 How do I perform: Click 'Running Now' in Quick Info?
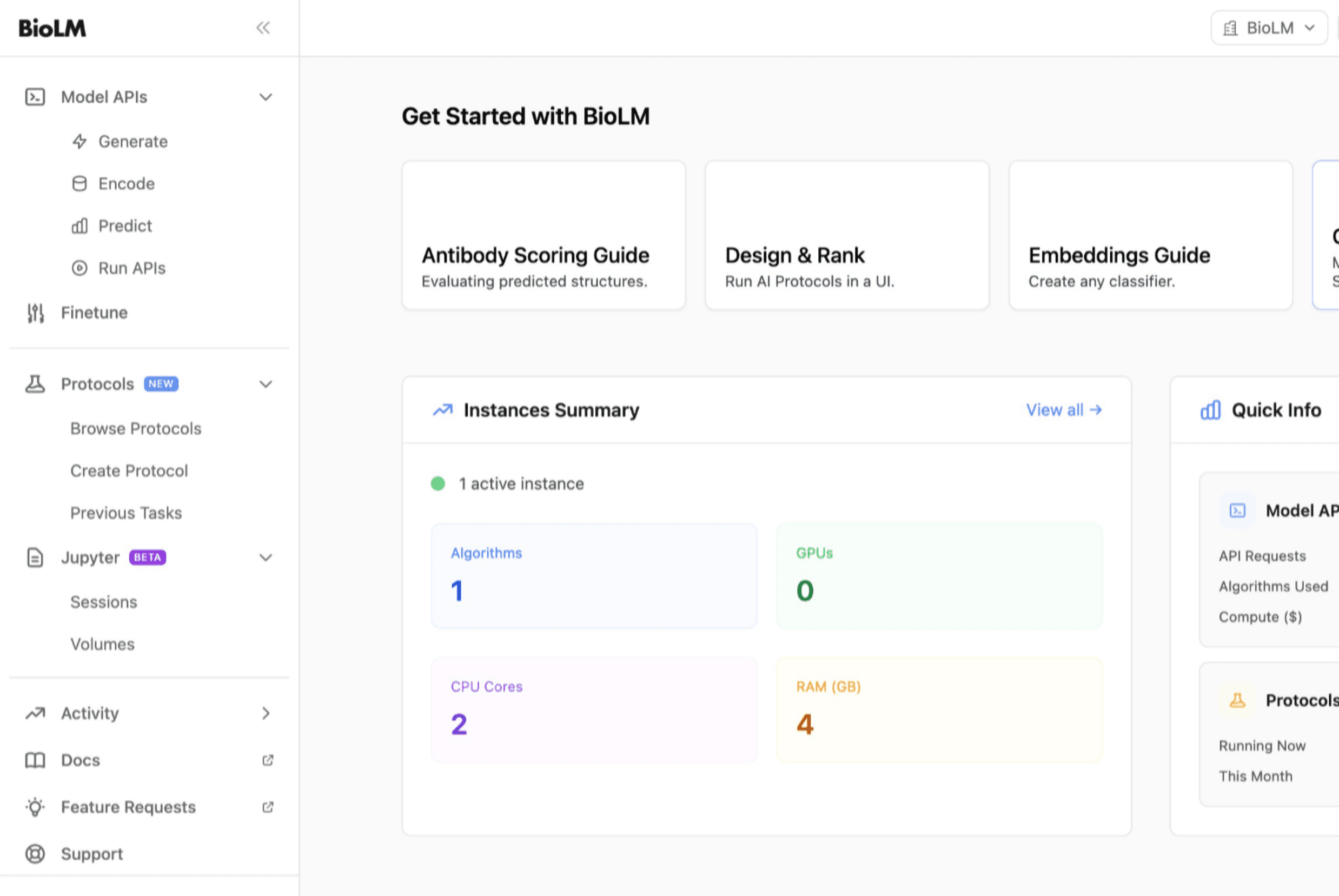click(x=1262, y=746)
